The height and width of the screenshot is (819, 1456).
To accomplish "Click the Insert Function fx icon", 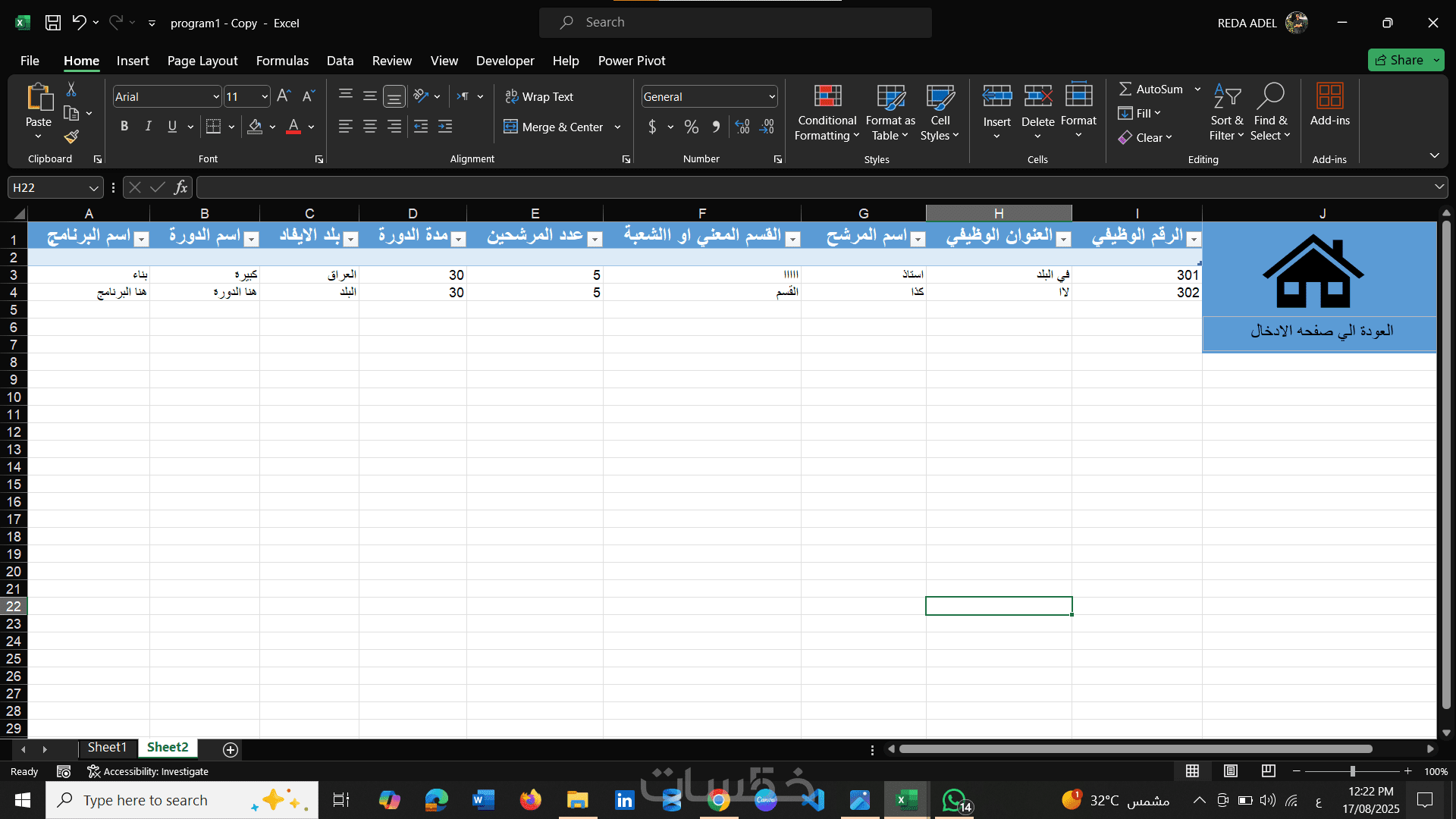I will pyautogui.click(x=180, y=187).
